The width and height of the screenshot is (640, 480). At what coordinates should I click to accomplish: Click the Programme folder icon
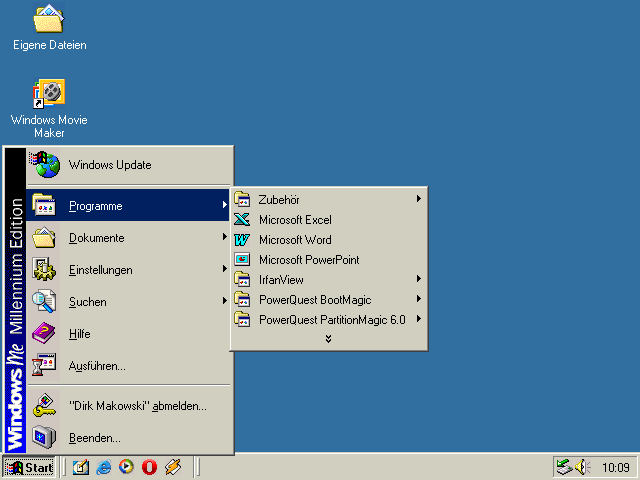44,205
